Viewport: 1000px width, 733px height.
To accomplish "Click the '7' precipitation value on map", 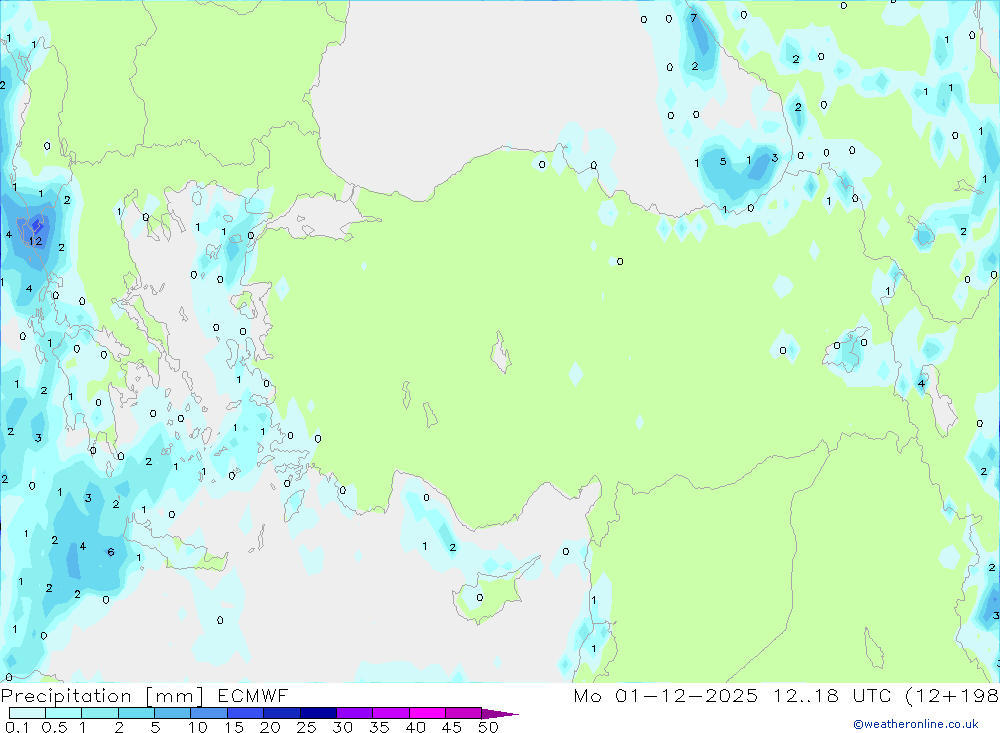I will (x=694, y=18).
